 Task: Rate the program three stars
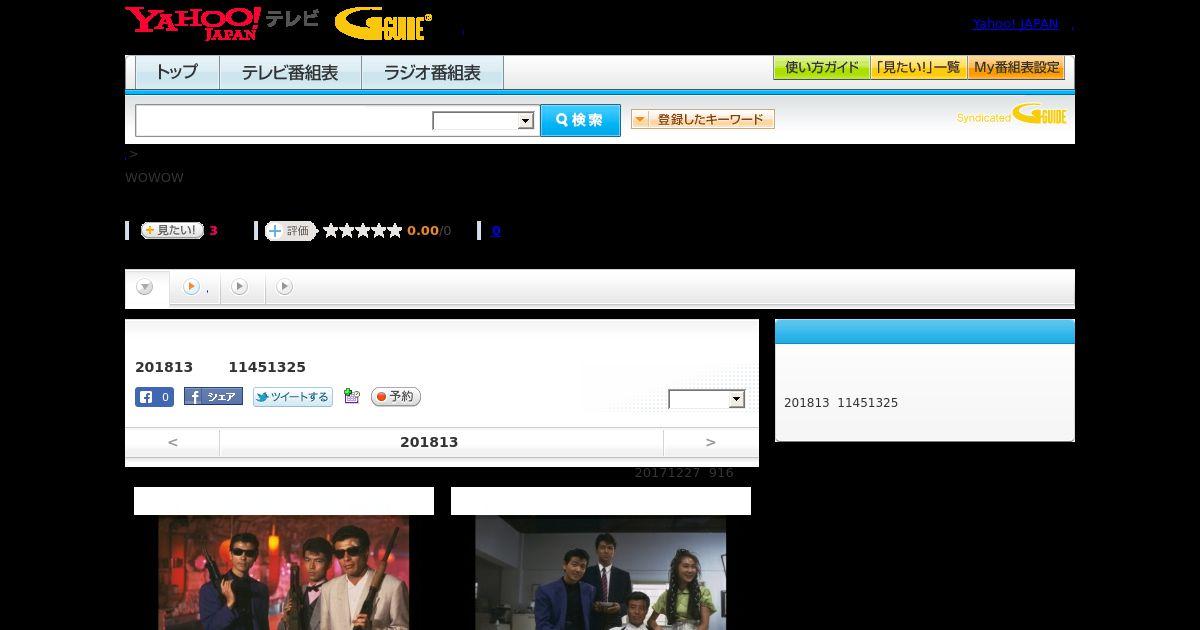point(362,231)
